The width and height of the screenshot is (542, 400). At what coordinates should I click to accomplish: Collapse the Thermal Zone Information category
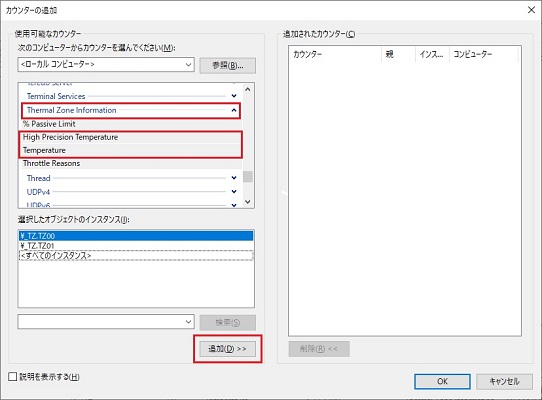(234, 110)
